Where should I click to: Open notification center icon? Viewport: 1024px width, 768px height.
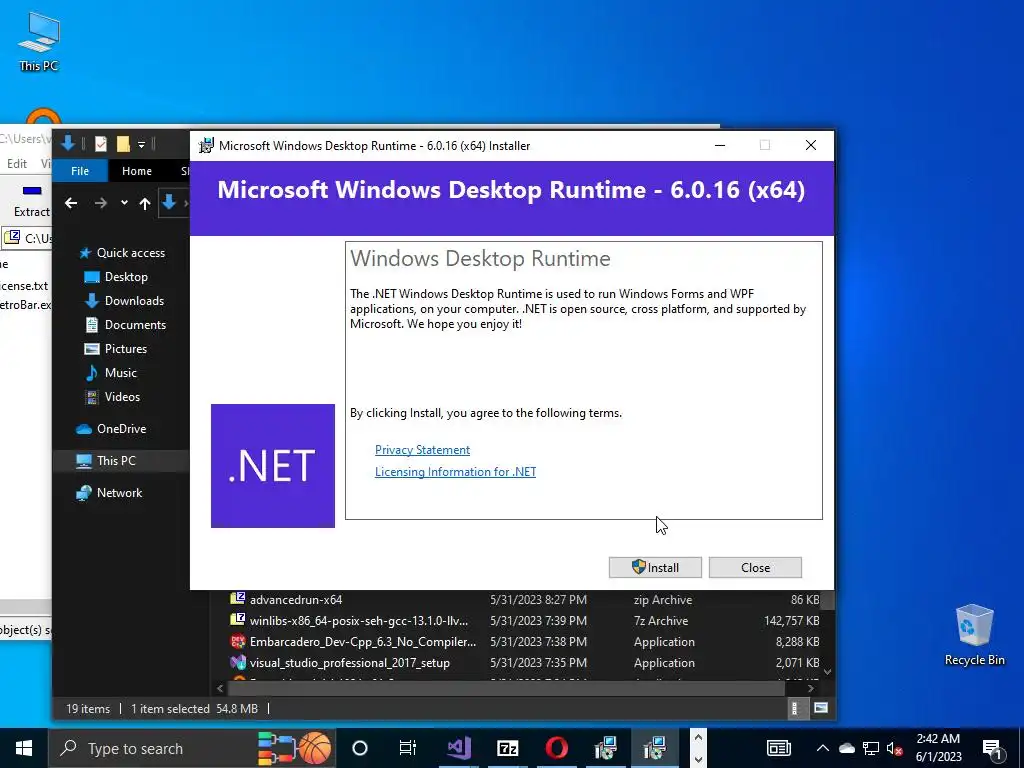pyautogui.click(x=993, y=749)
